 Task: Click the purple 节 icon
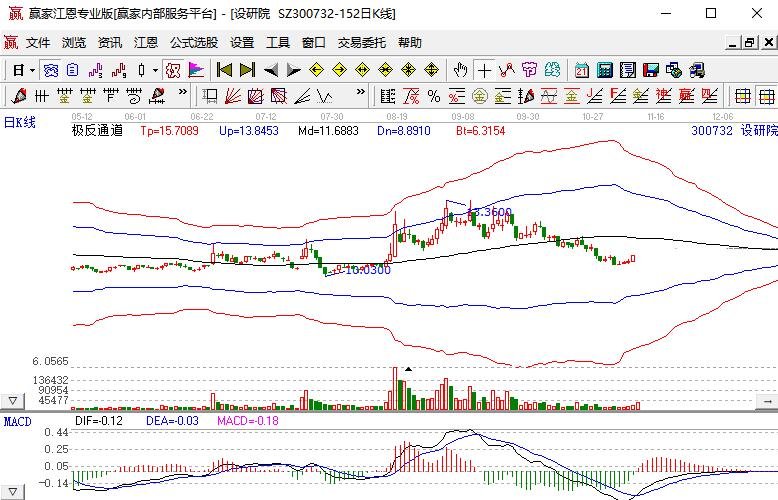tap(529, 70)
